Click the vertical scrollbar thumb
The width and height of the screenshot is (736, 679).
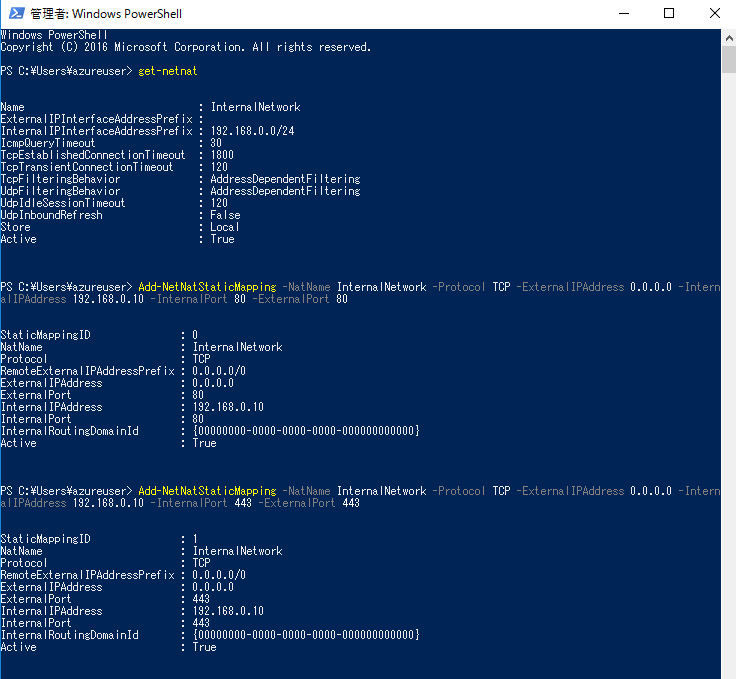pyautogui.click(x=729, y=60)
